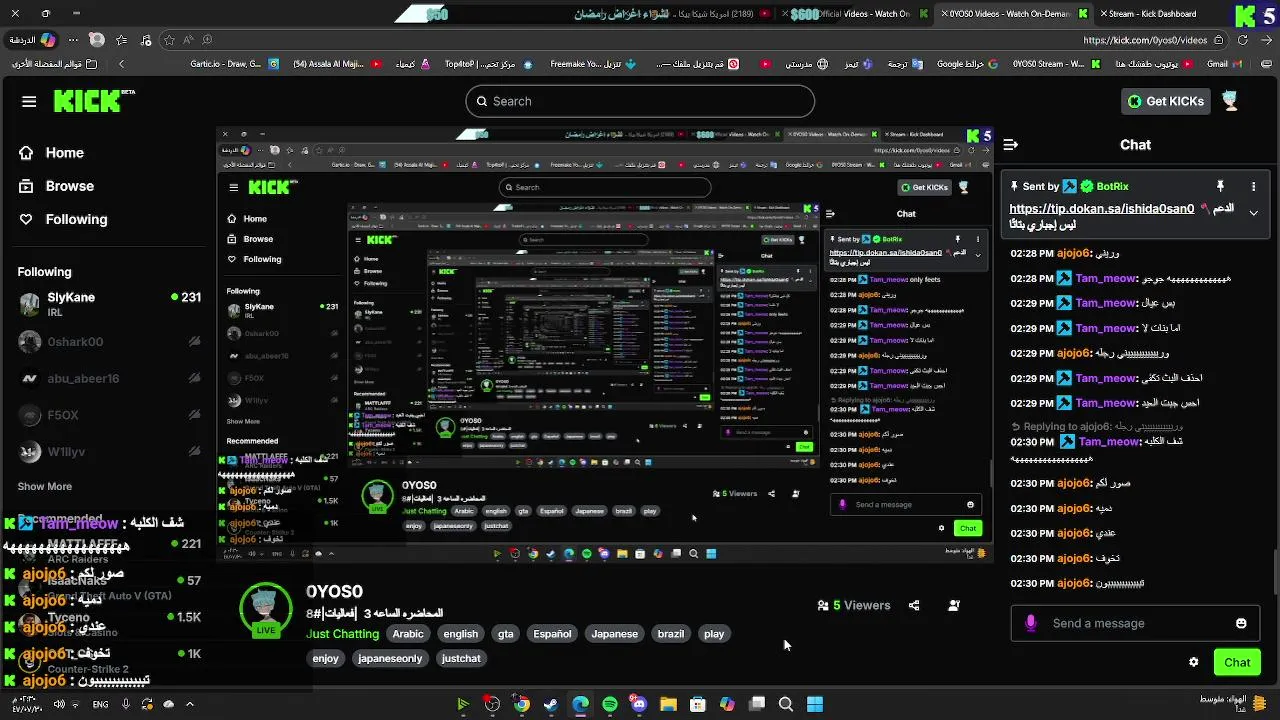Open Microsoft Edge from the taskbar
1280x720 pixels.
[x=580, y=704]
